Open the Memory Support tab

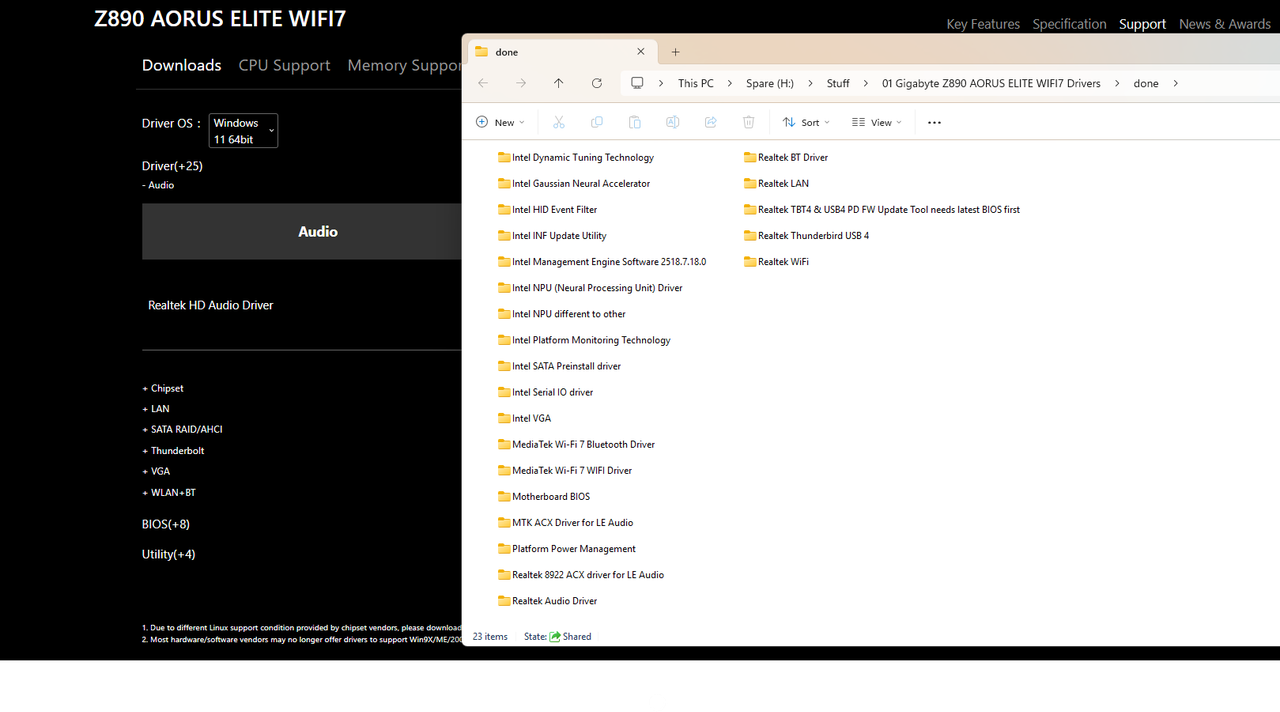[x=404, y=65]
